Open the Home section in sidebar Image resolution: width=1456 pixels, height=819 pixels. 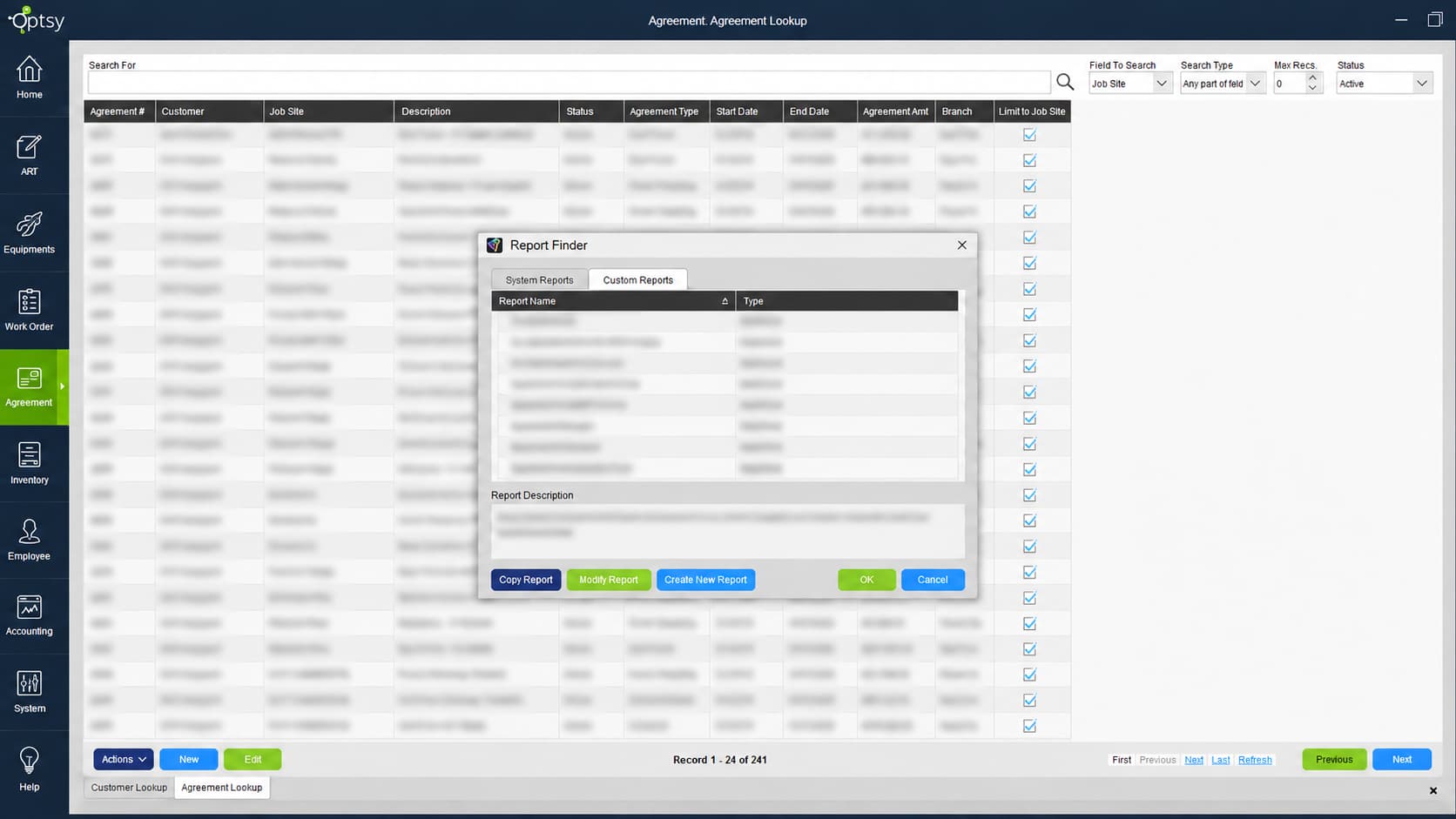pos(30,78)
